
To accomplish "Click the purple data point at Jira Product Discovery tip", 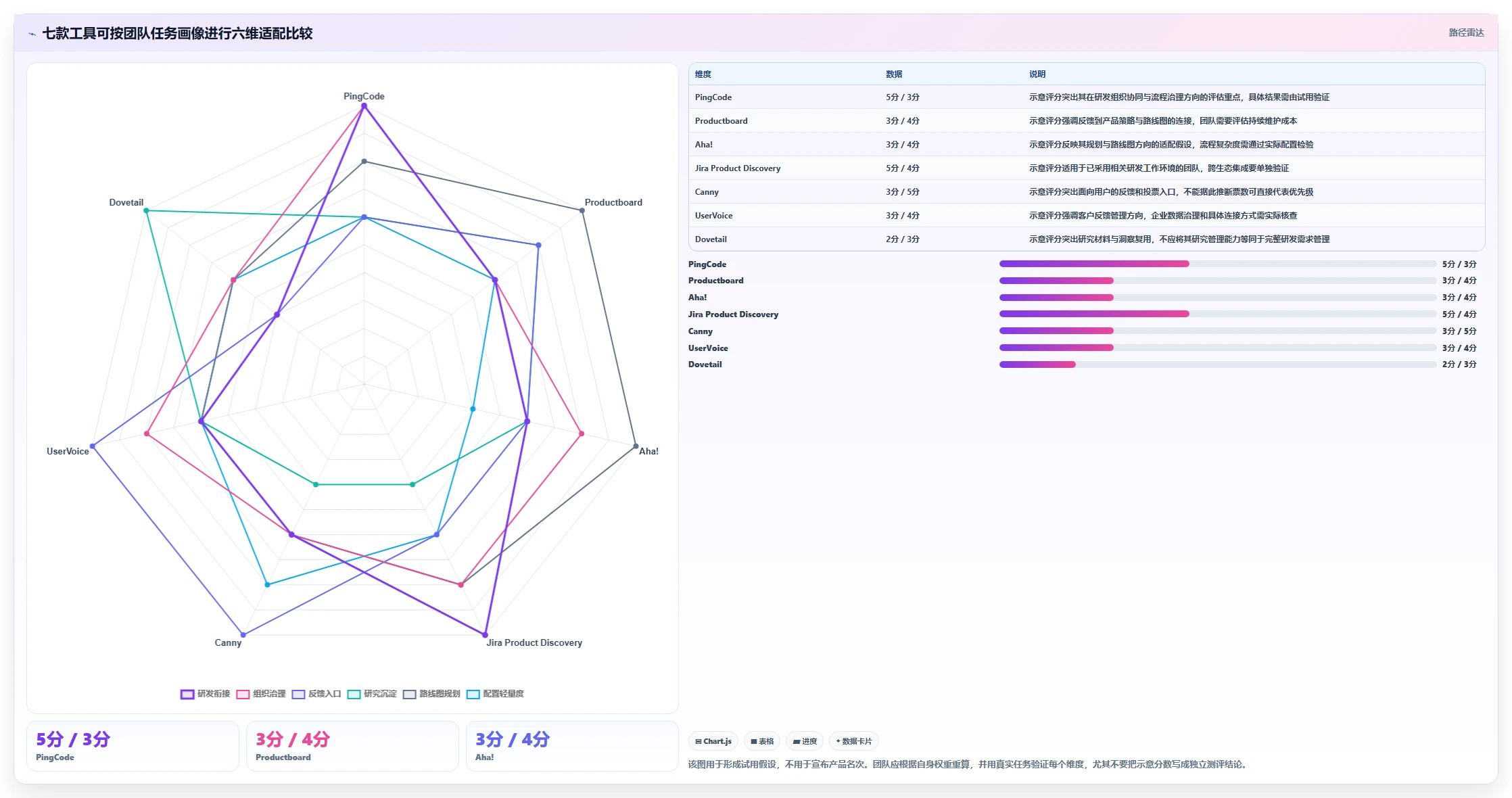I will pyautogui.click(x=485, y=635).
